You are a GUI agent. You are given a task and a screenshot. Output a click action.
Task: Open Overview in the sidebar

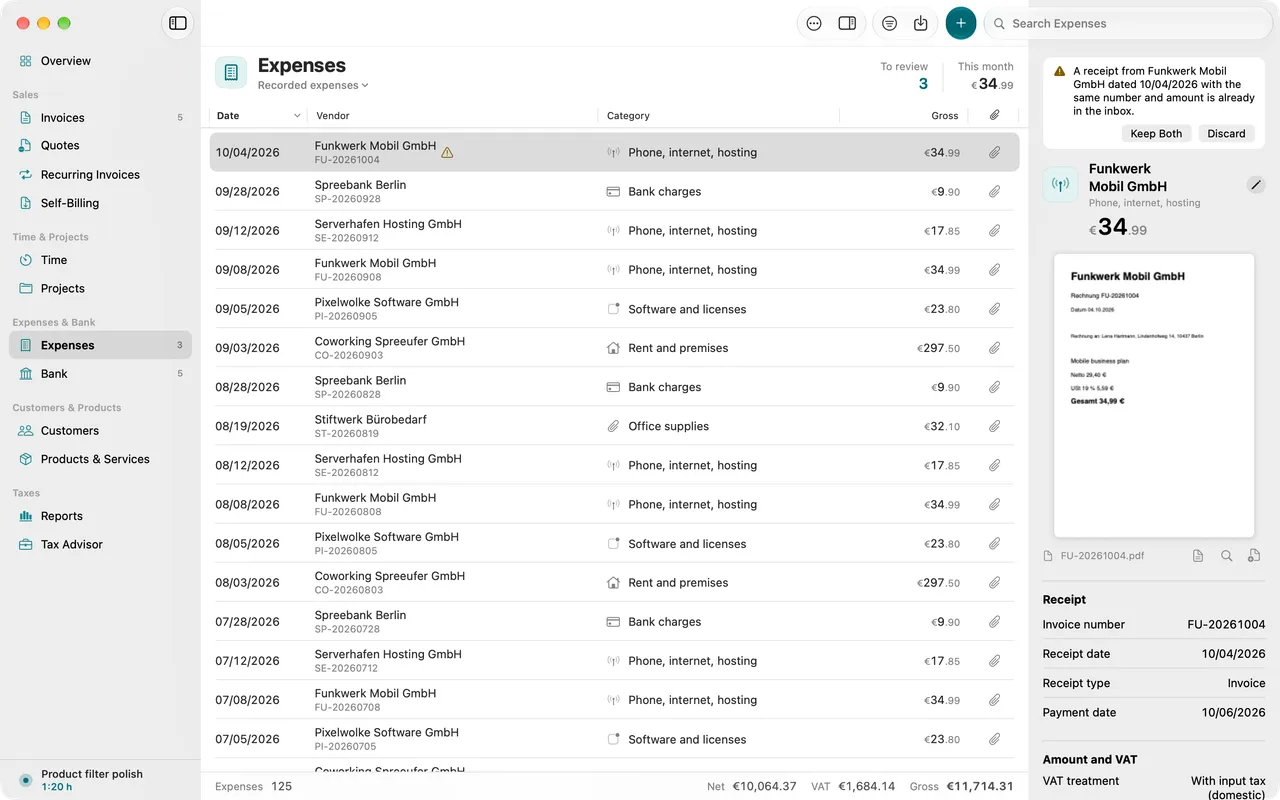tap(100, 61)
